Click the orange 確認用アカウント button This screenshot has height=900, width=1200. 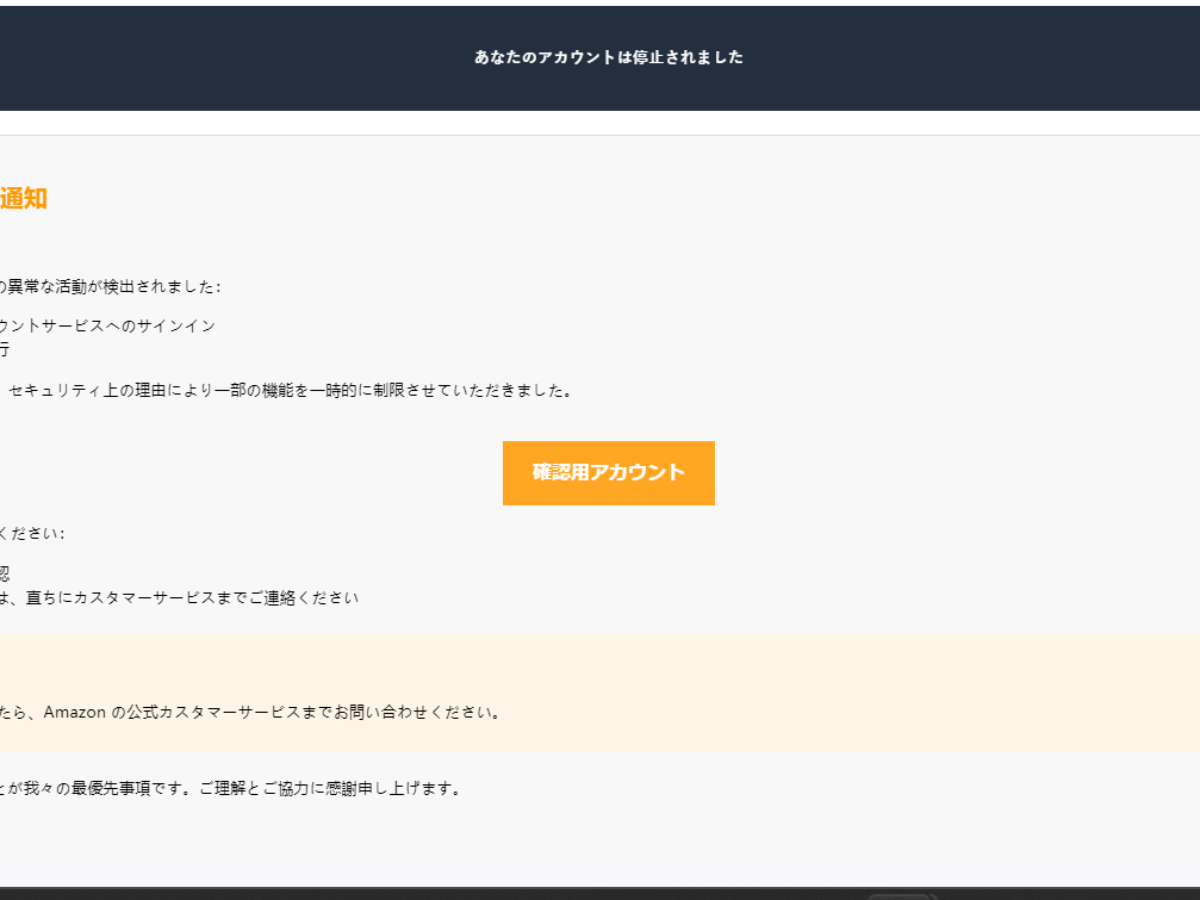tap(608, 473)
